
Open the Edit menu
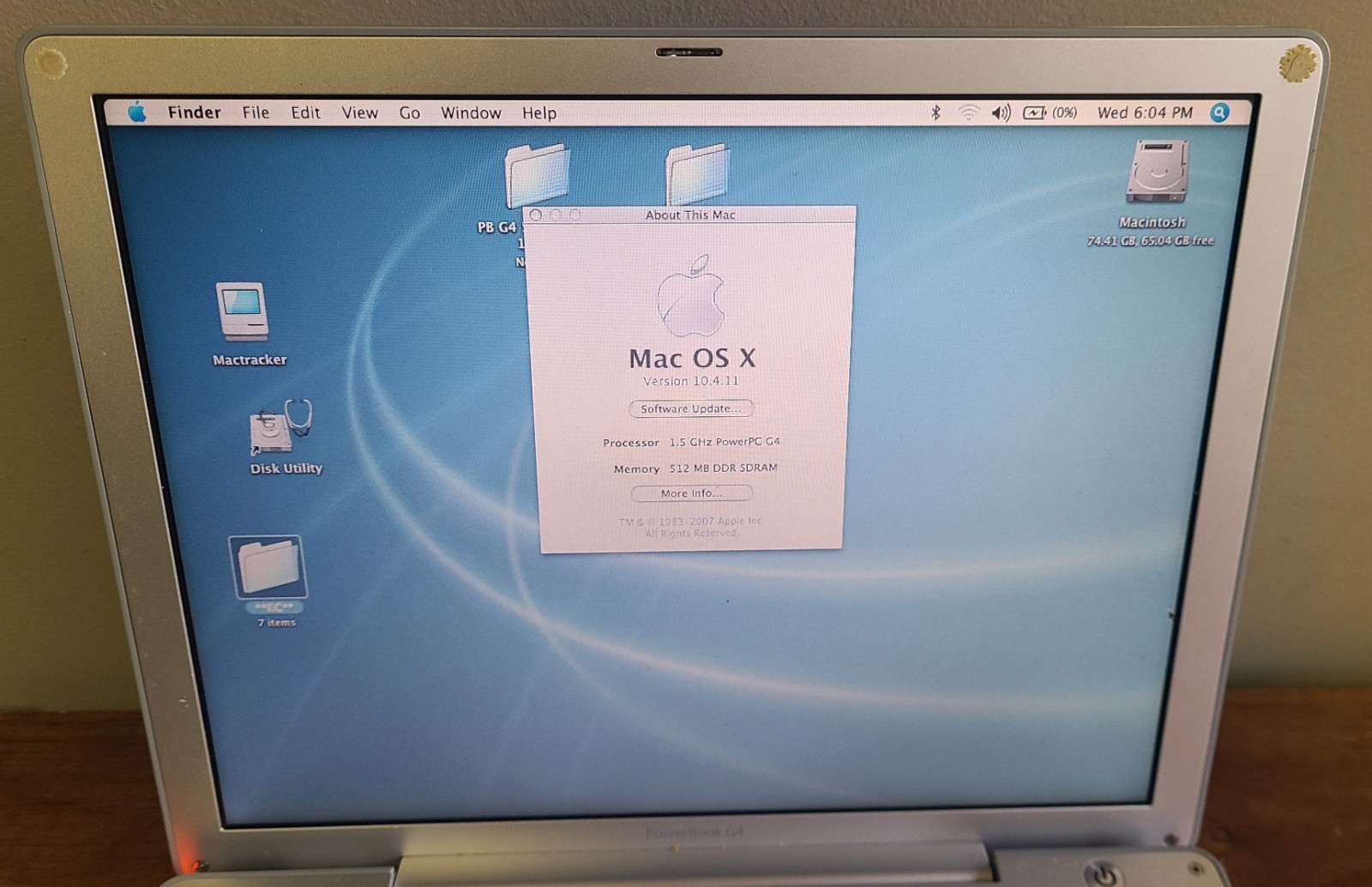[x=305, y=112]
